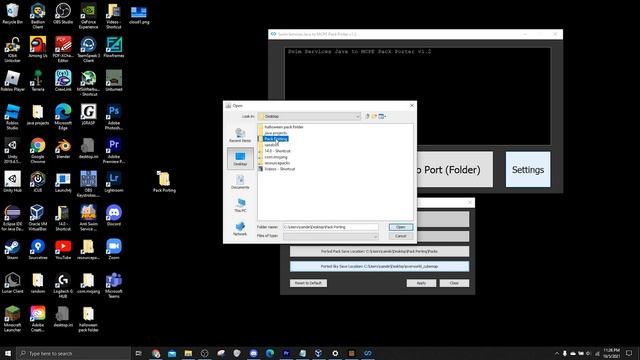Select Recycle Bin desktop icon

pyautogui.click(x=13, y=14)
